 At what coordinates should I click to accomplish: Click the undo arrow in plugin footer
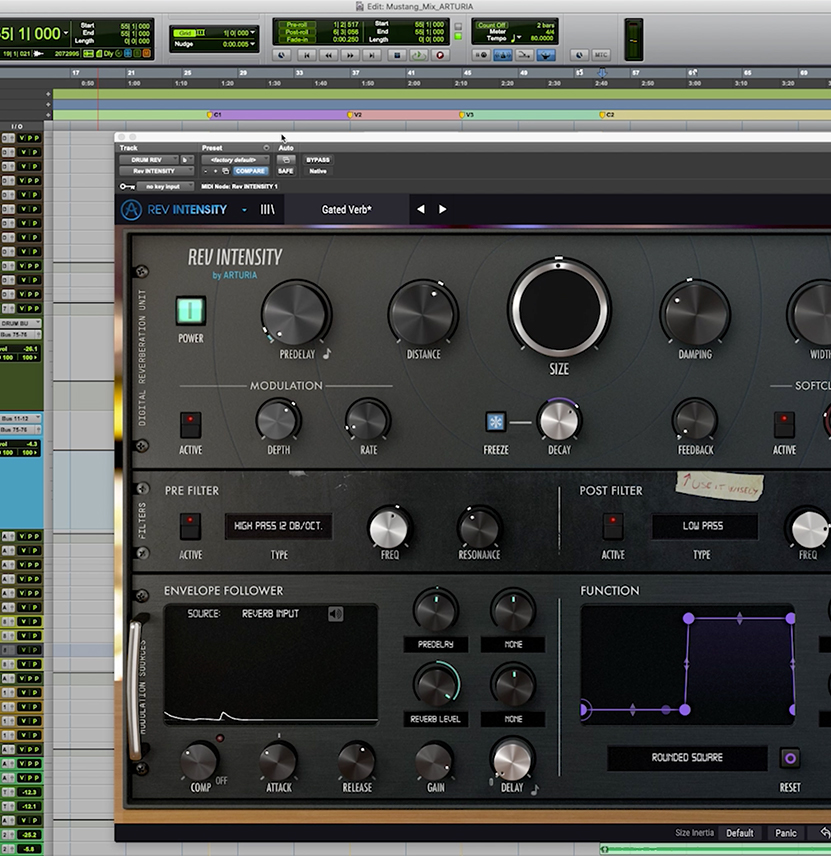[824, 833]
